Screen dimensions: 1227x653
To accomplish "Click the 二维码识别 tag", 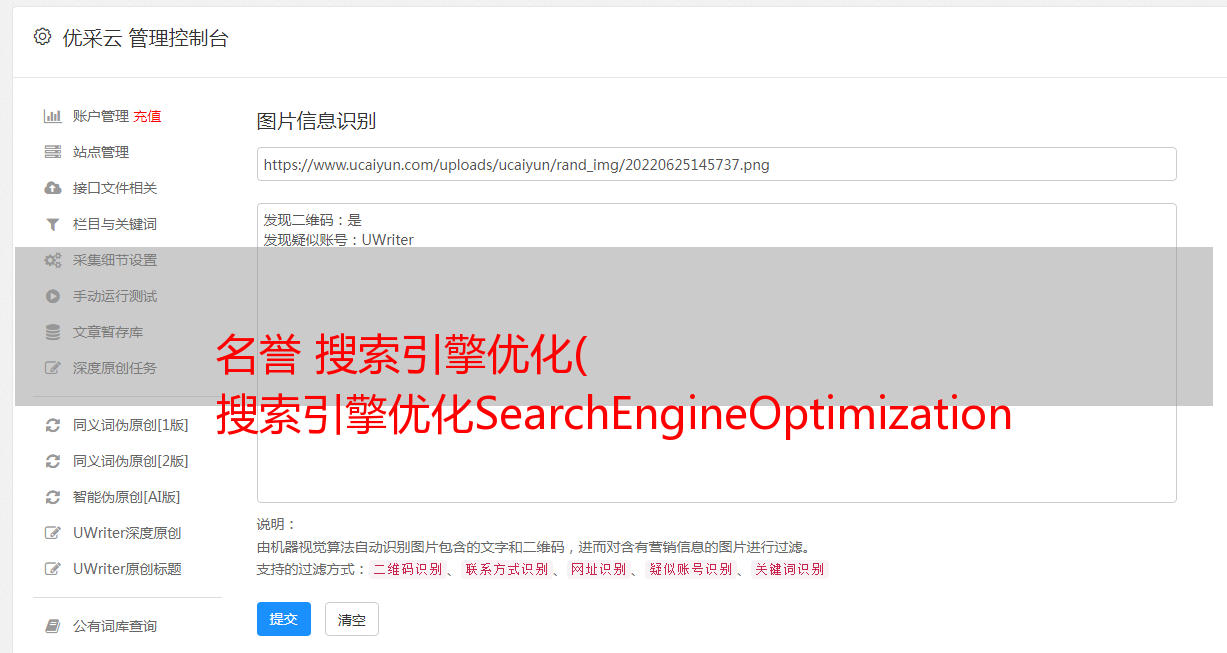I will pyautogui.click(x=407, y=569).
